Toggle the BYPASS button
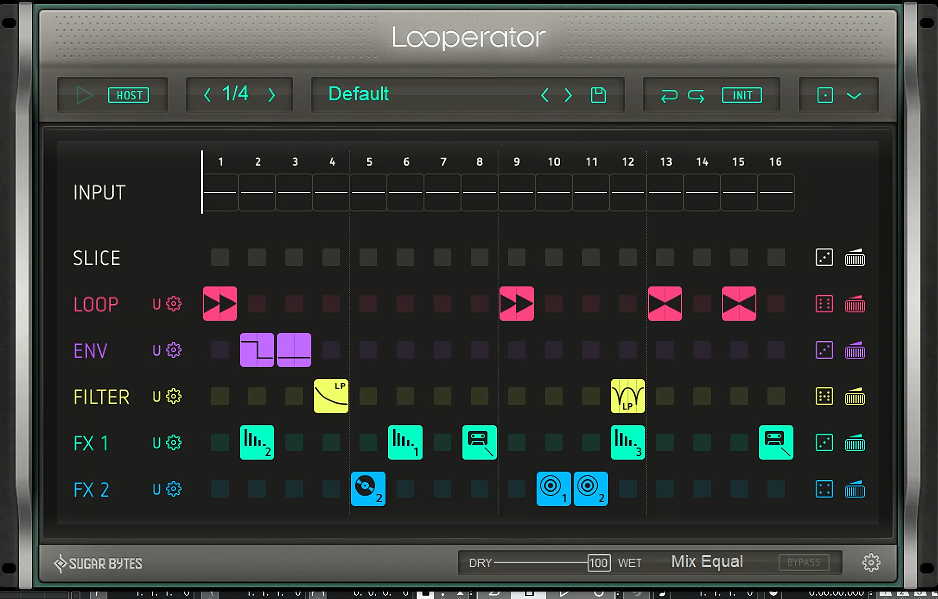 point(804,562)
